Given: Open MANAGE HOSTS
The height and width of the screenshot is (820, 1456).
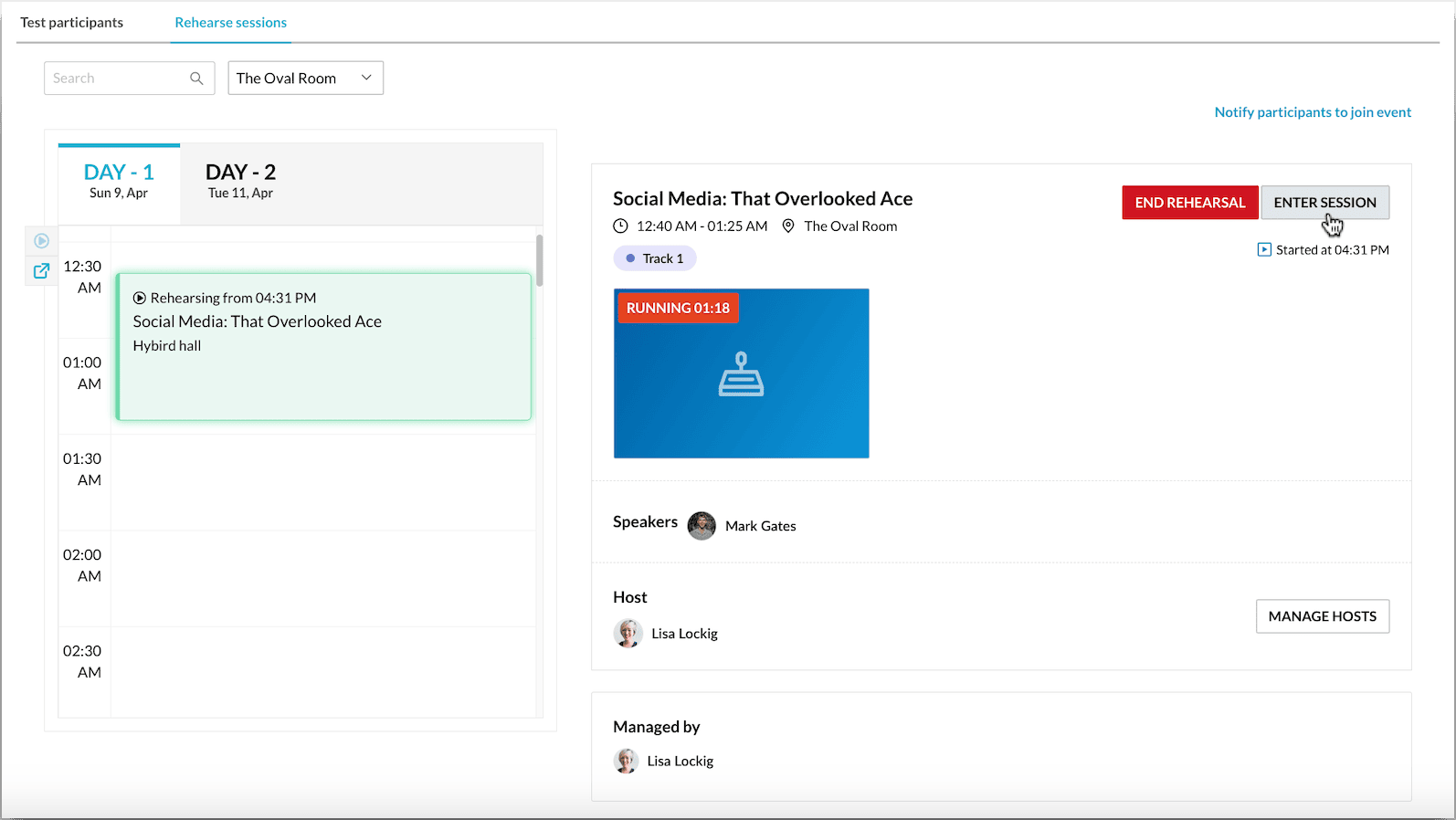Looking at the screenshot, I should click(1322, 616).
